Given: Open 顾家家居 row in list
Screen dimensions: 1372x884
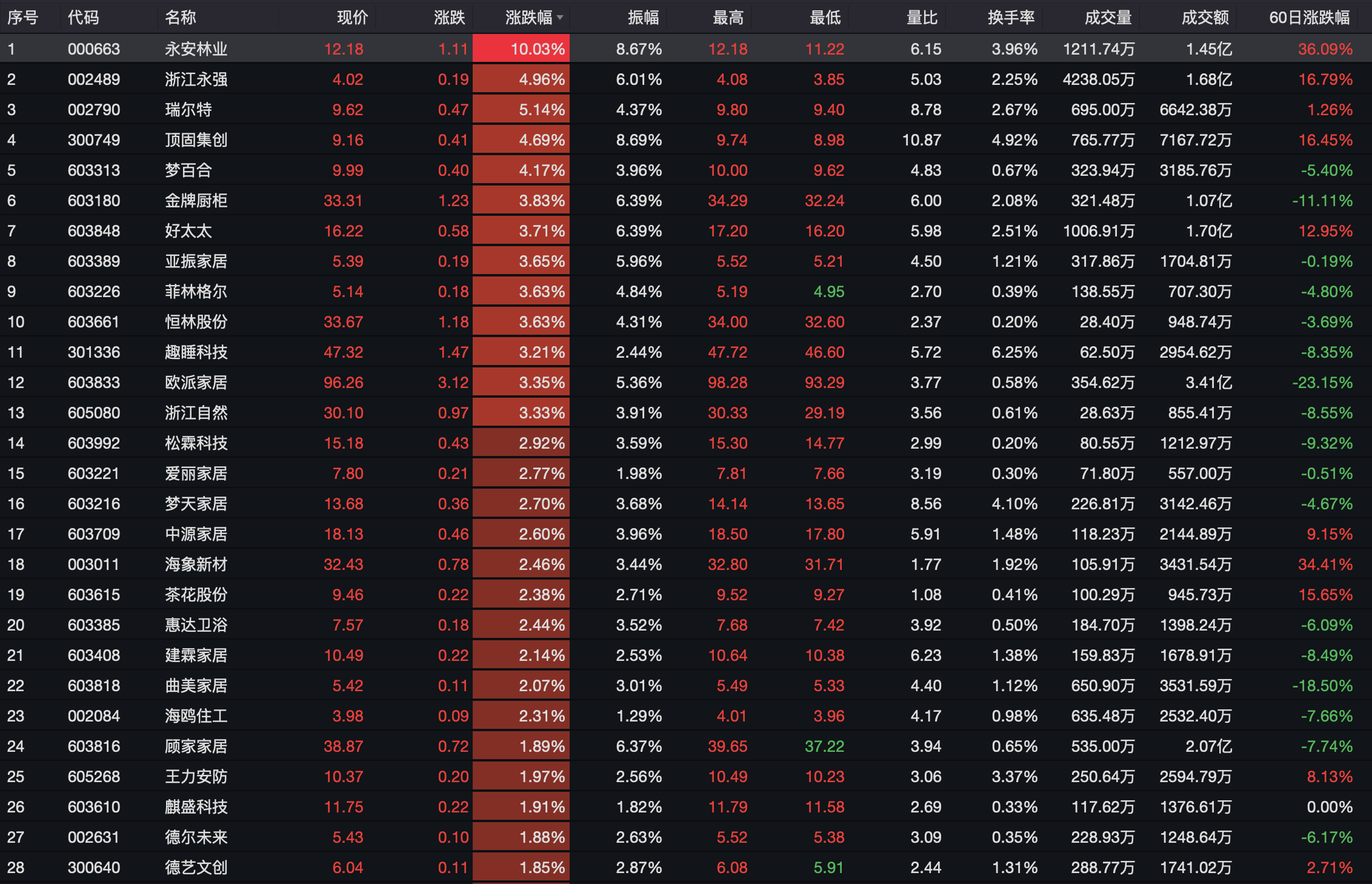Looking at the screenshot, I should 196,746.
